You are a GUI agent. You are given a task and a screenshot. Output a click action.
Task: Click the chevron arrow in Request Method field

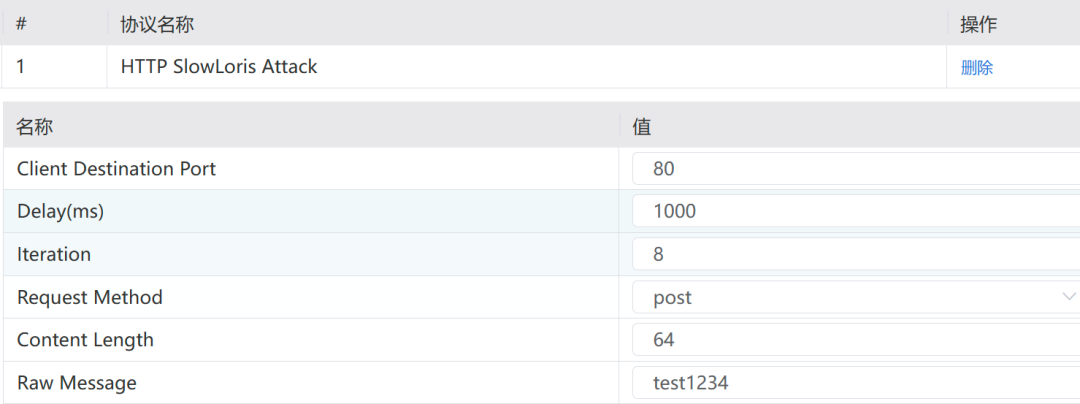[x=1067, y=297]
